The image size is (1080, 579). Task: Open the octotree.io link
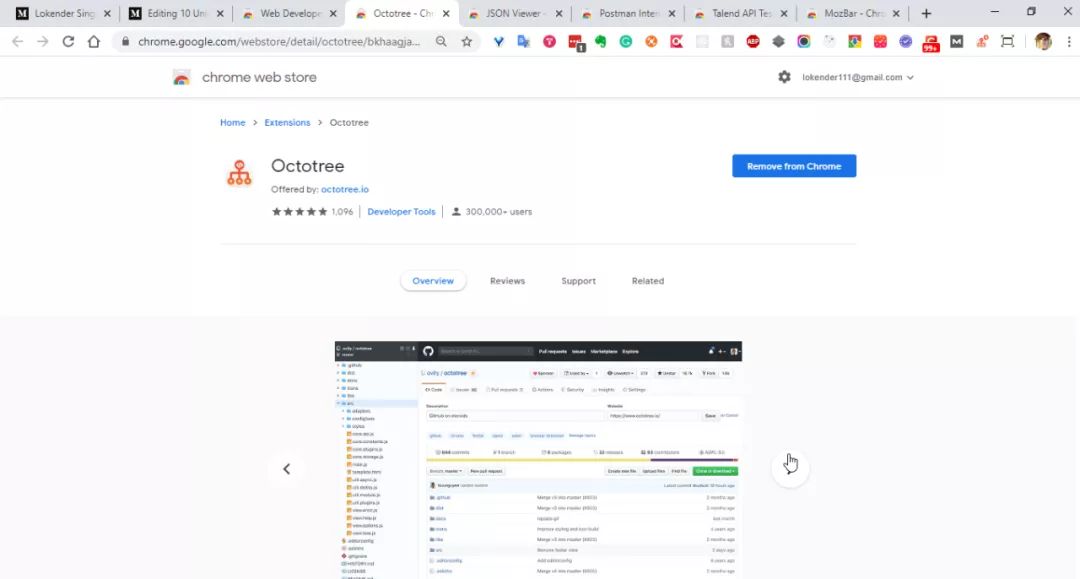pyautogui.click(x=344, y=189)
